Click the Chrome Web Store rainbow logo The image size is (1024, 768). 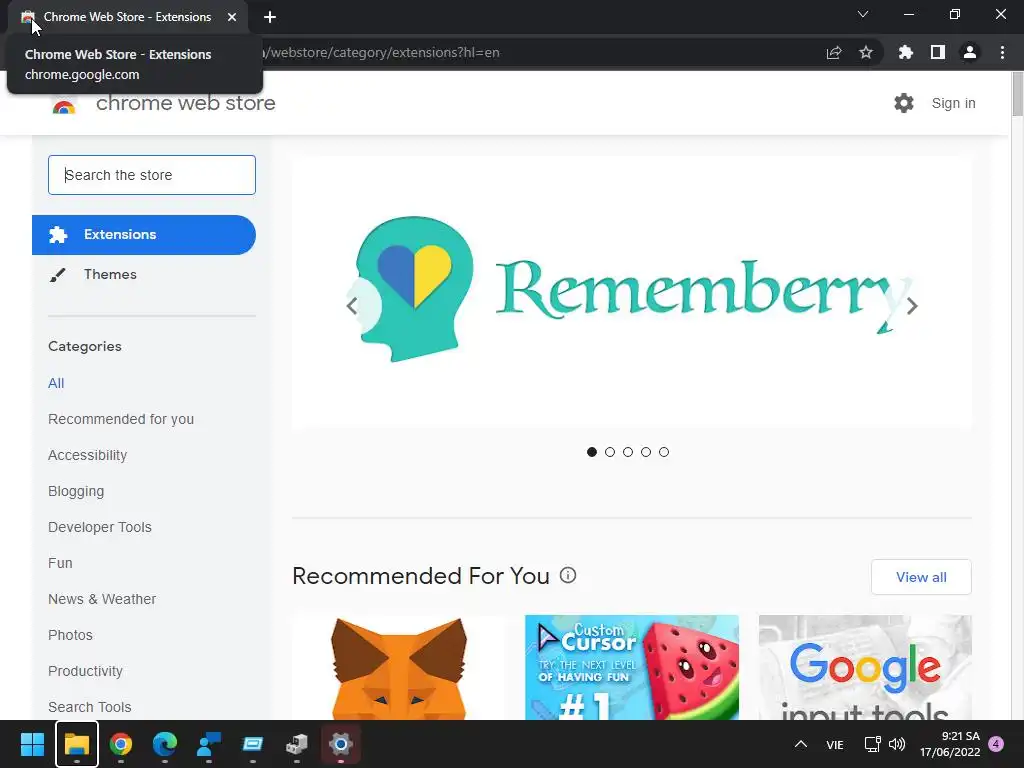pyautogui.click(x=64, y=106)
